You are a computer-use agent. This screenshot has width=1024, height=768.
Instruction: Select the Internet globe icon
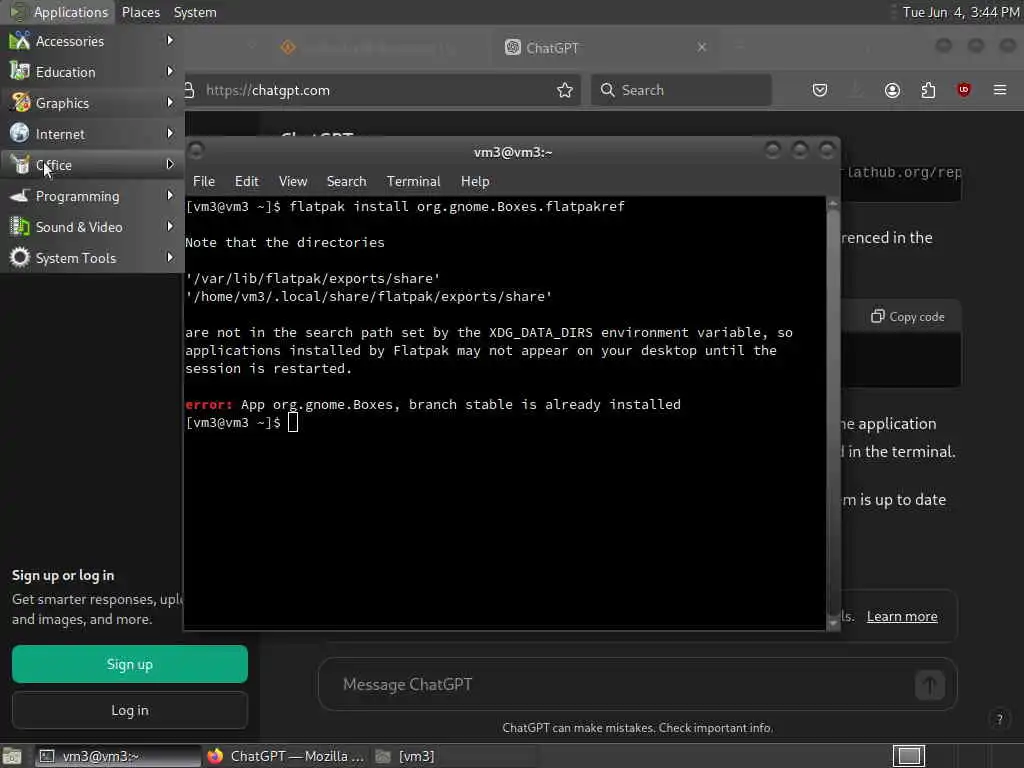(x=20, y=133)
